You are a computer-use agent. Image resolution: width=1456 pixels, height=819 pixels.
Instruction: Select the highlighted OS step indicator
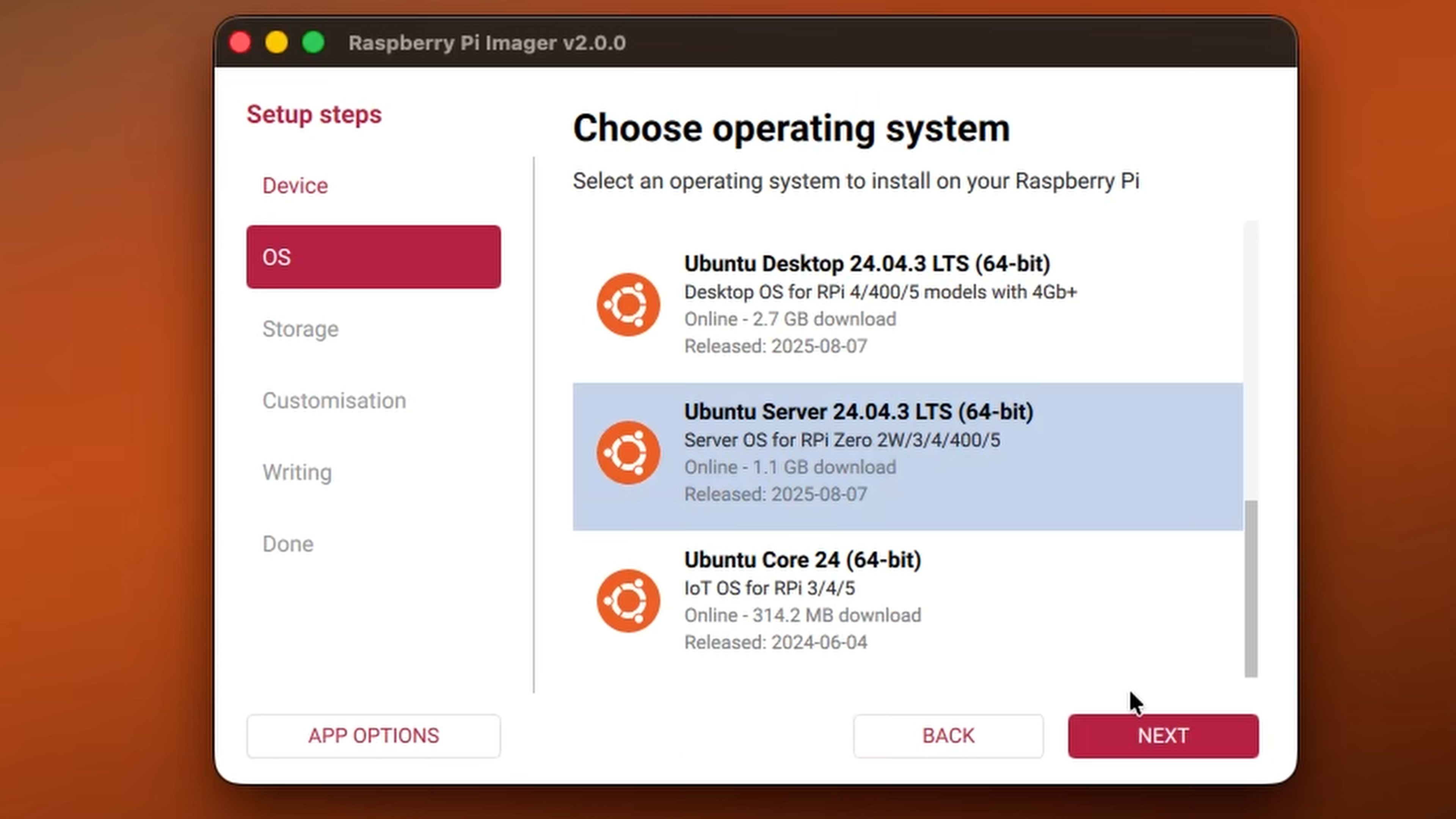coord(373,257)
